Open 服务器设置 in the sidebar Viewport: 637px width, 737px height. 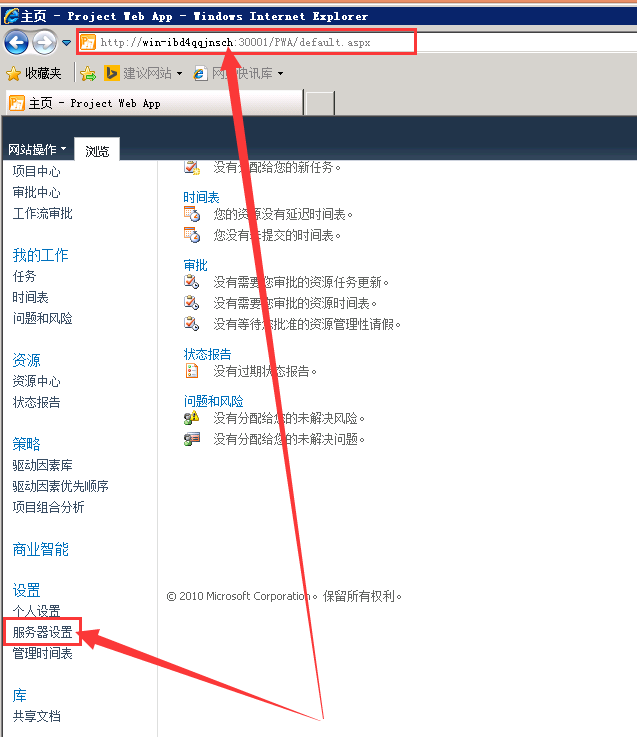coord(42,632)
